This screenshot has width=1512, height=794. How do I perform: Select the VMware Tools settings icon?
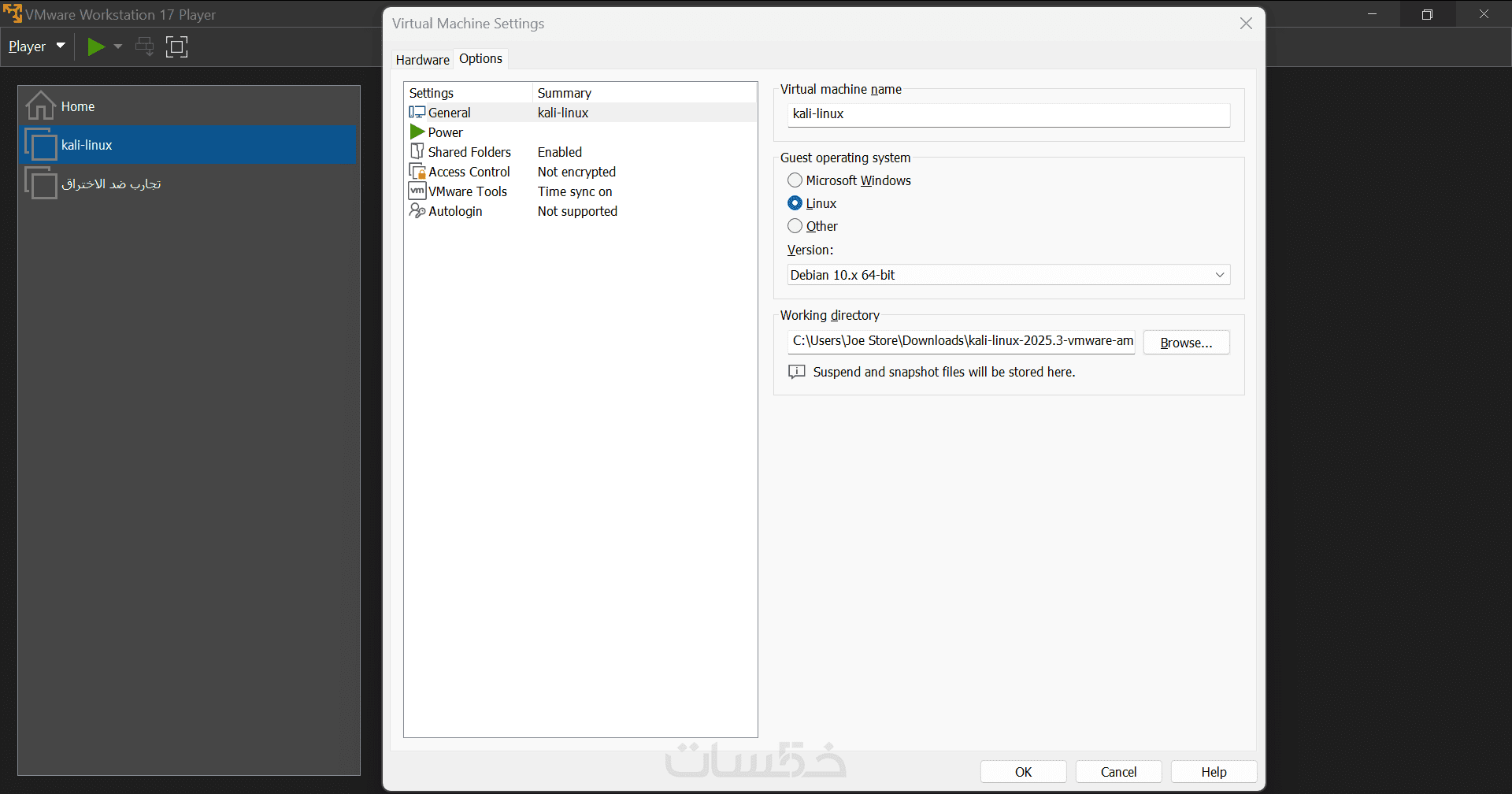pos(417,191)
